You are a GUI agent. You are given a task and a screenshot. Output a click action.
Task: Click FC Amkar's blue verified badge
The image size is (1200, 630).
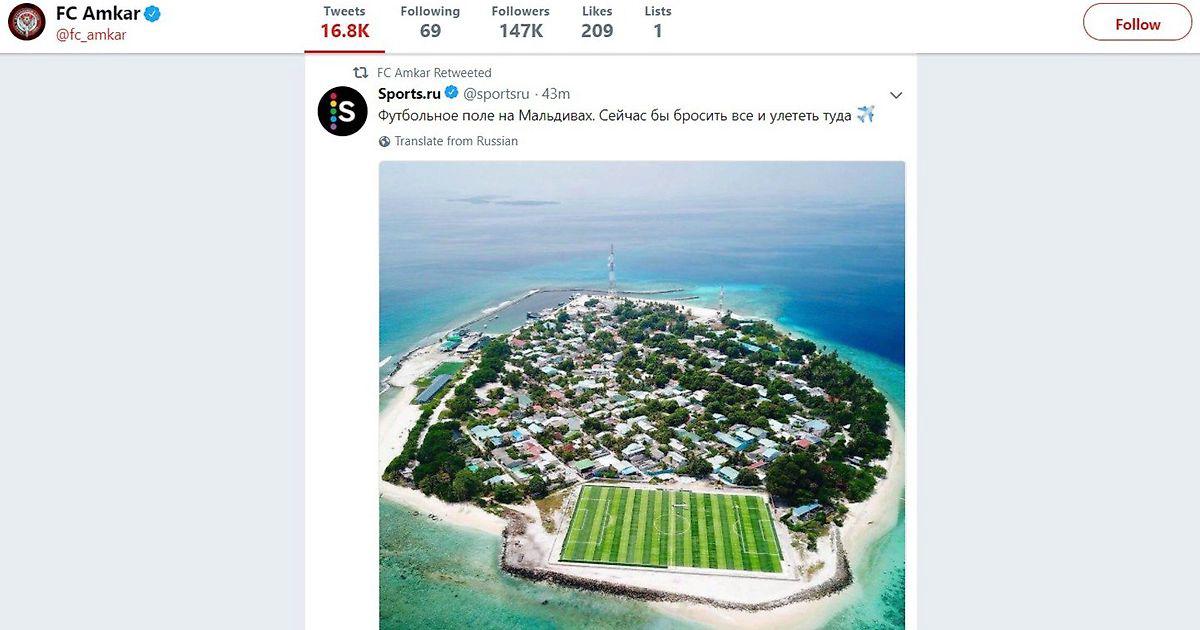[x=153, y=14]
